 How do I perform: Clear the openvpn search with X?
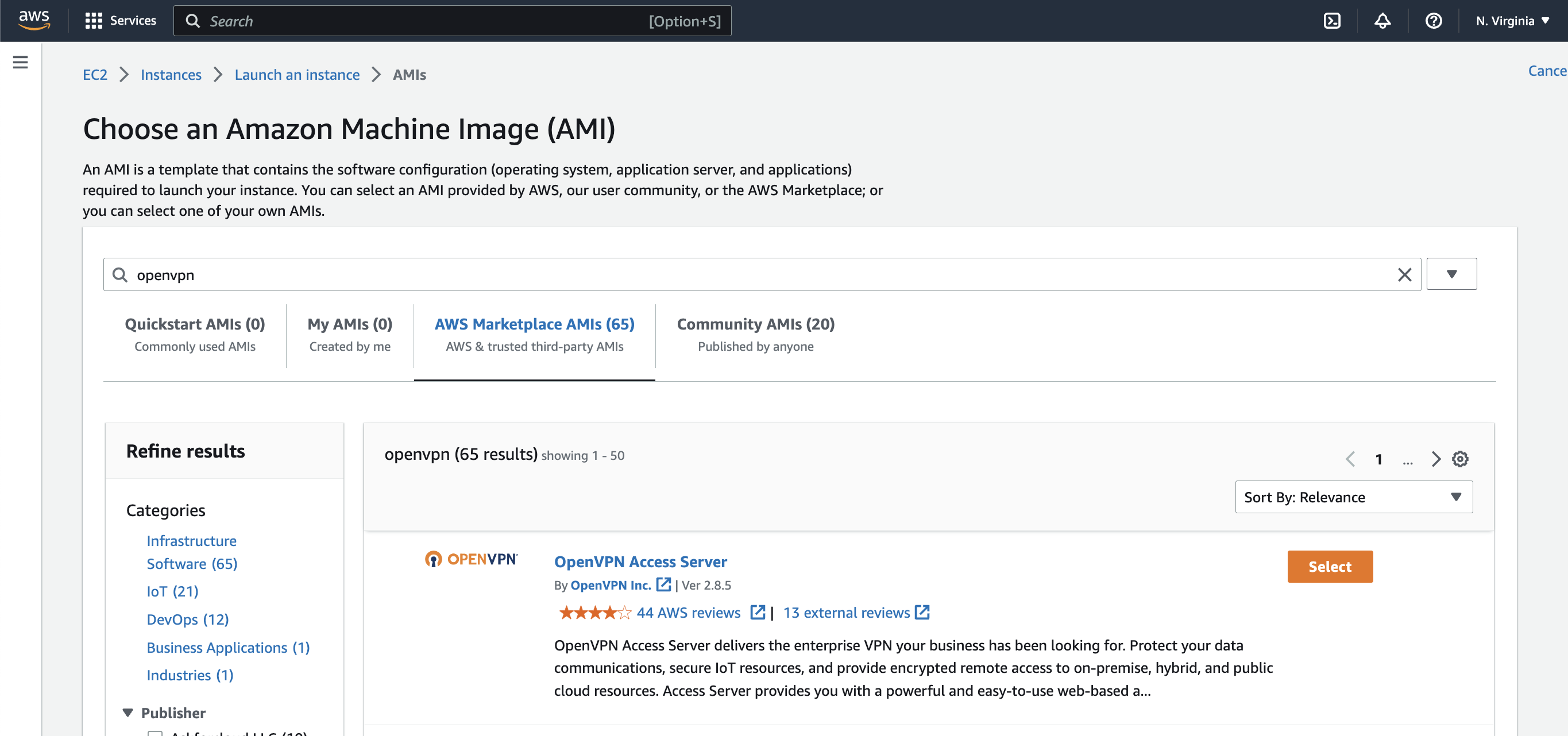coord(1404,275)
